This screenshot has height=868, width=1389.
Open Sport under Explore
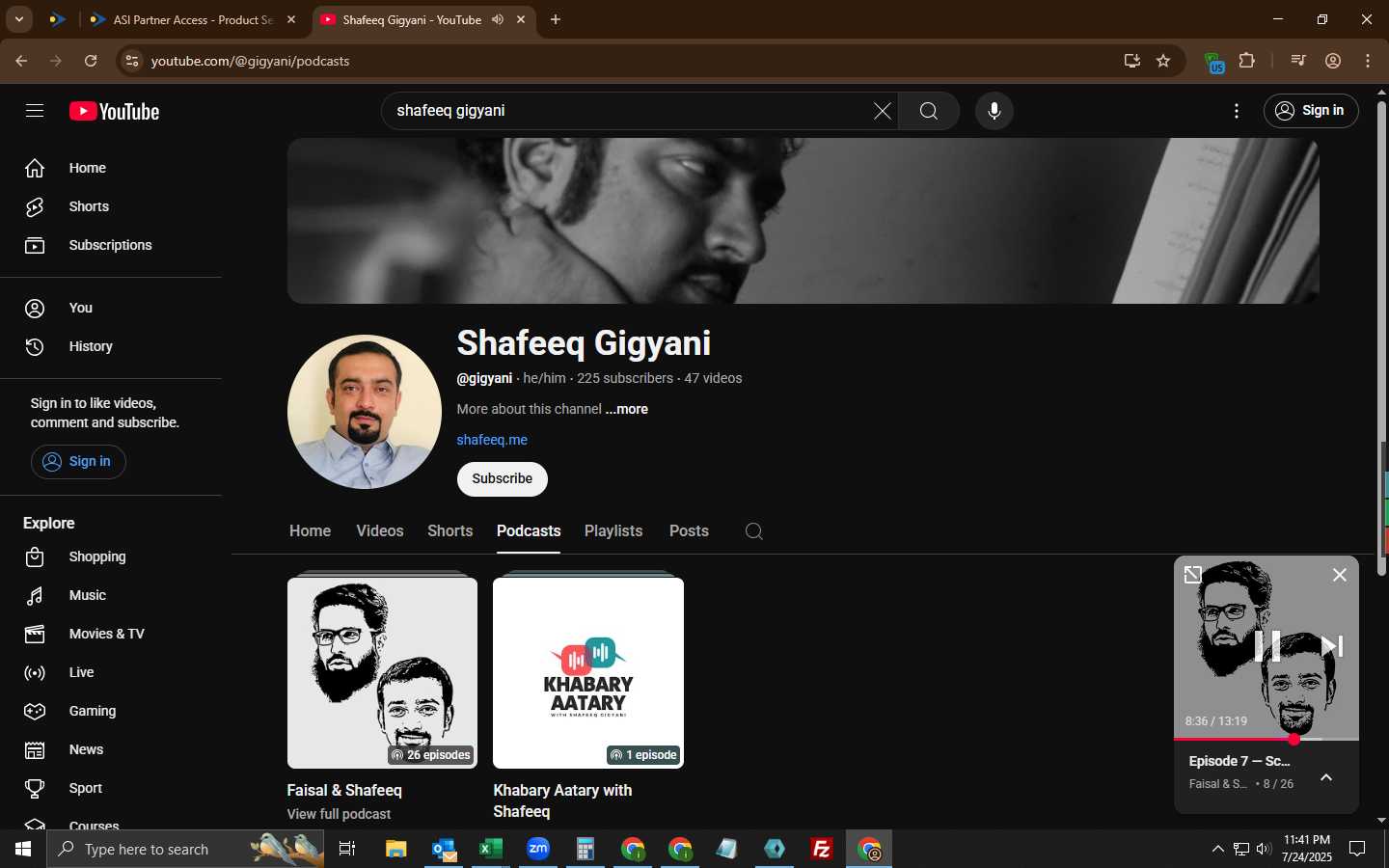[x=111, y=788]
